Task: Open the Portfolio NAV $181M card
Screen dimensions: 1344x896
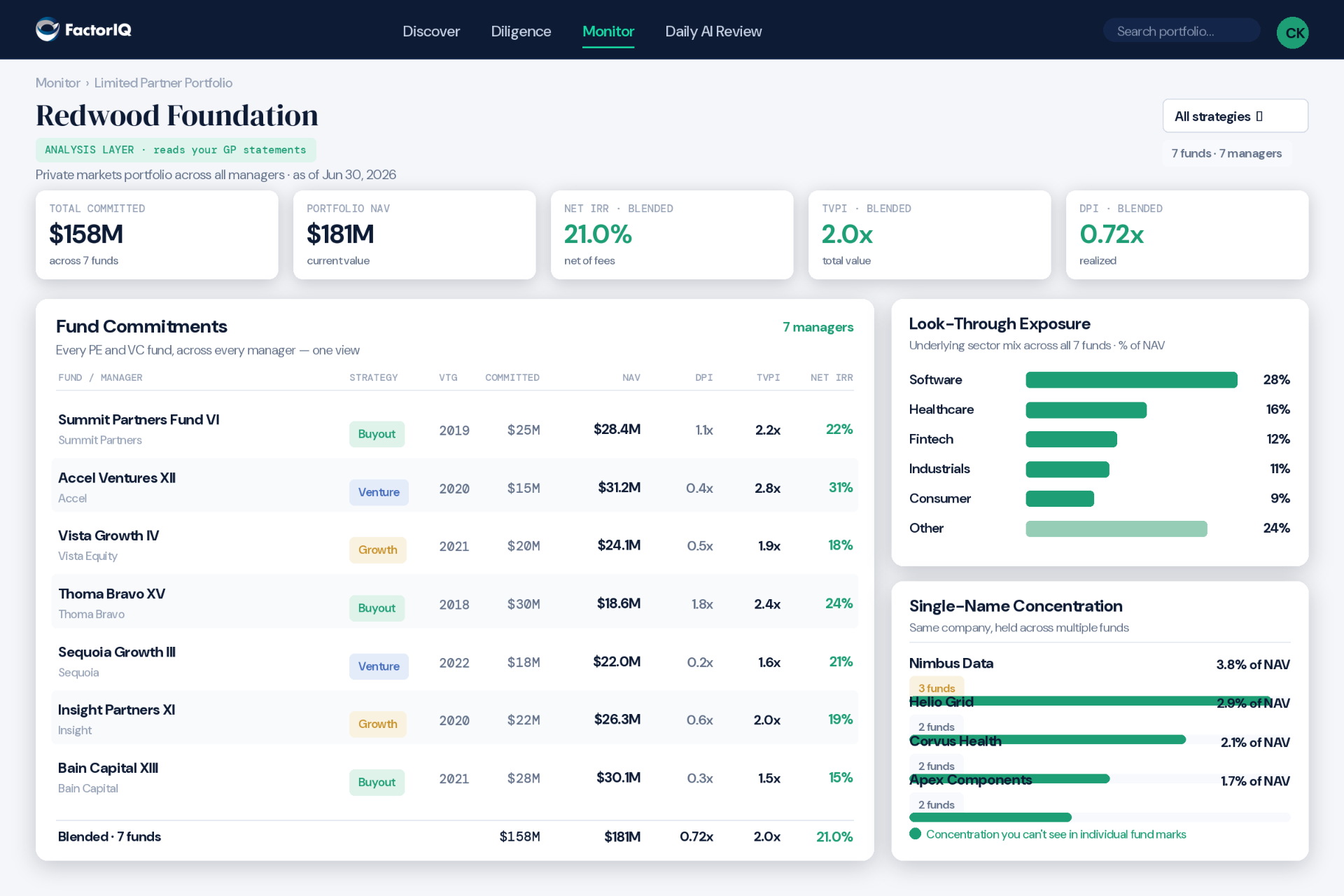Action: point(414,234)
